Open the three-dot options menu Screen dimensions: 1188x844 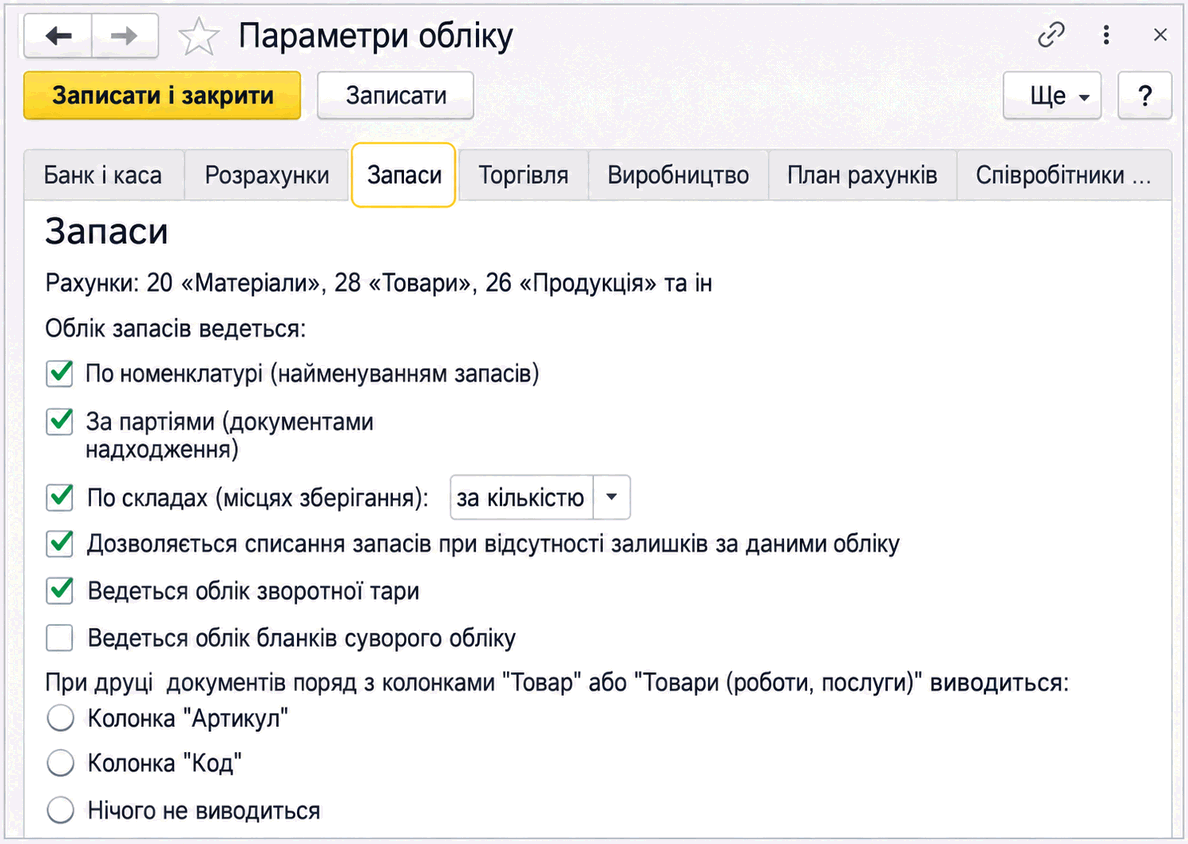(x=1106, y=35)
